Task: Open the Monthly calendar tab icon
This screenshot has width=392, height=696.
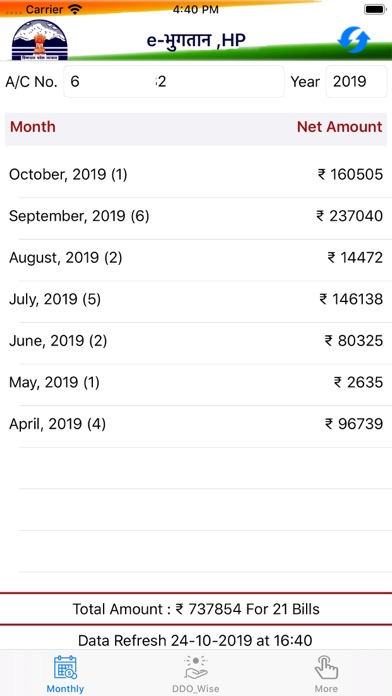Action: point(65,667)
